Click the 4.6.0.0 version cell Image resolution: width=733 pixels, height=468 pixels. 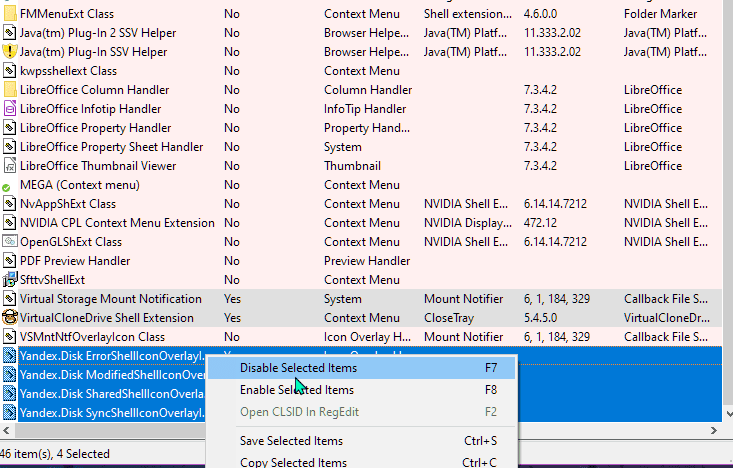click(x=540, y=14)
